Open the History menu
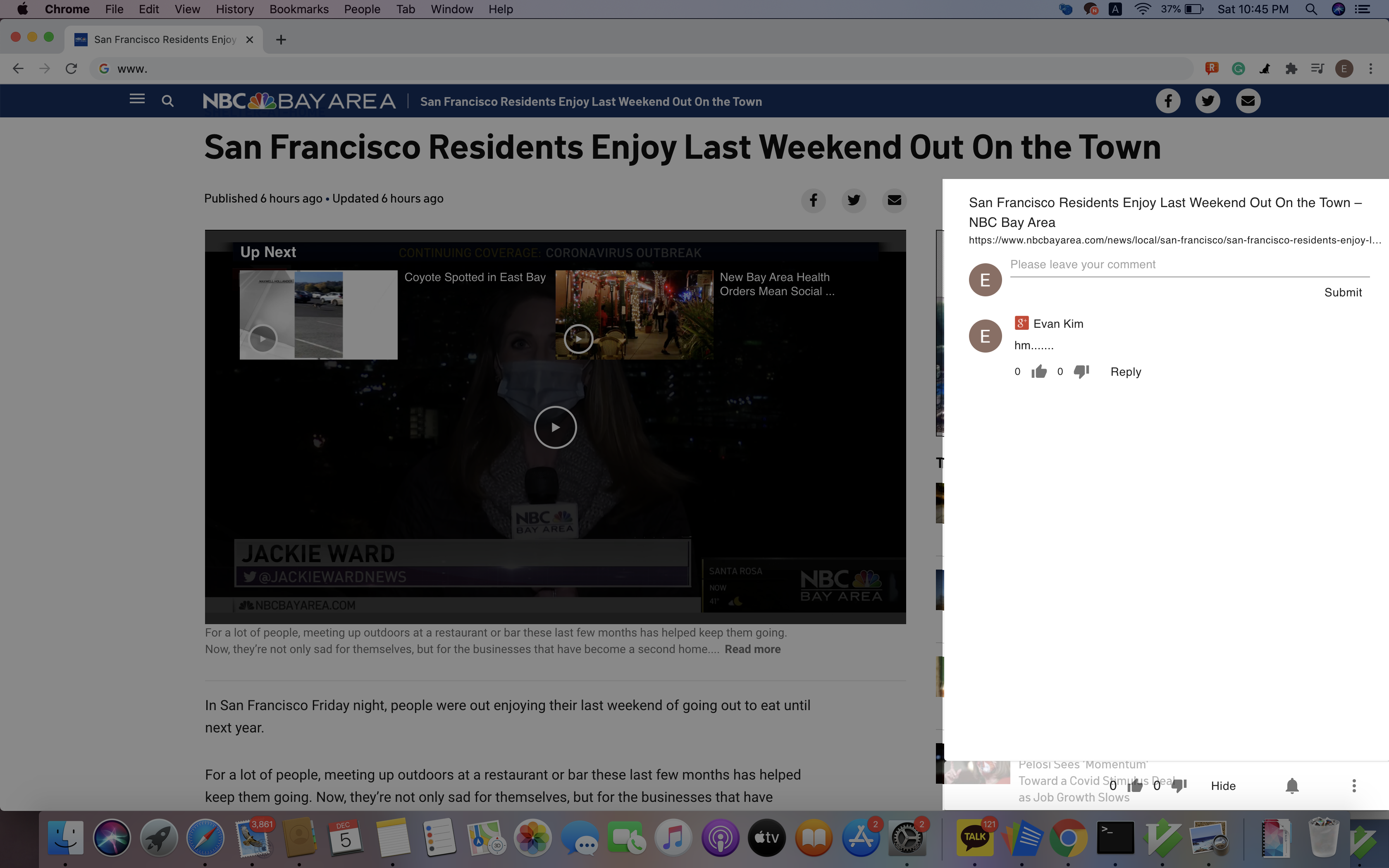Viewport: 1389px width, 868px height. [234, 9]
